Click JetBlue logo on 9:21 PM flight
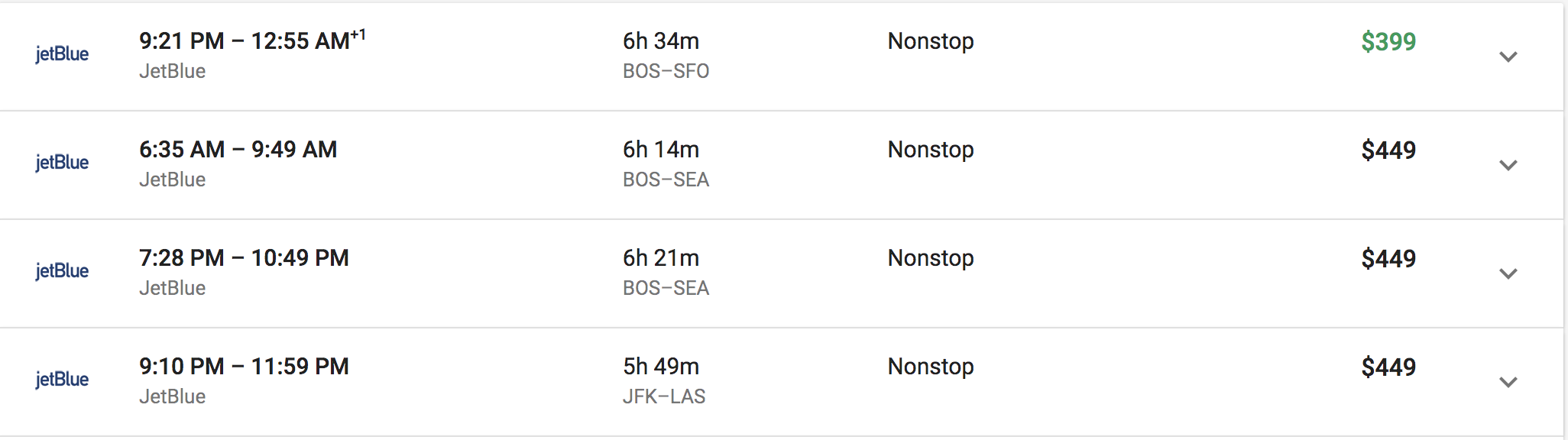This screenshot has height=440, width=1568. (62, 54)
